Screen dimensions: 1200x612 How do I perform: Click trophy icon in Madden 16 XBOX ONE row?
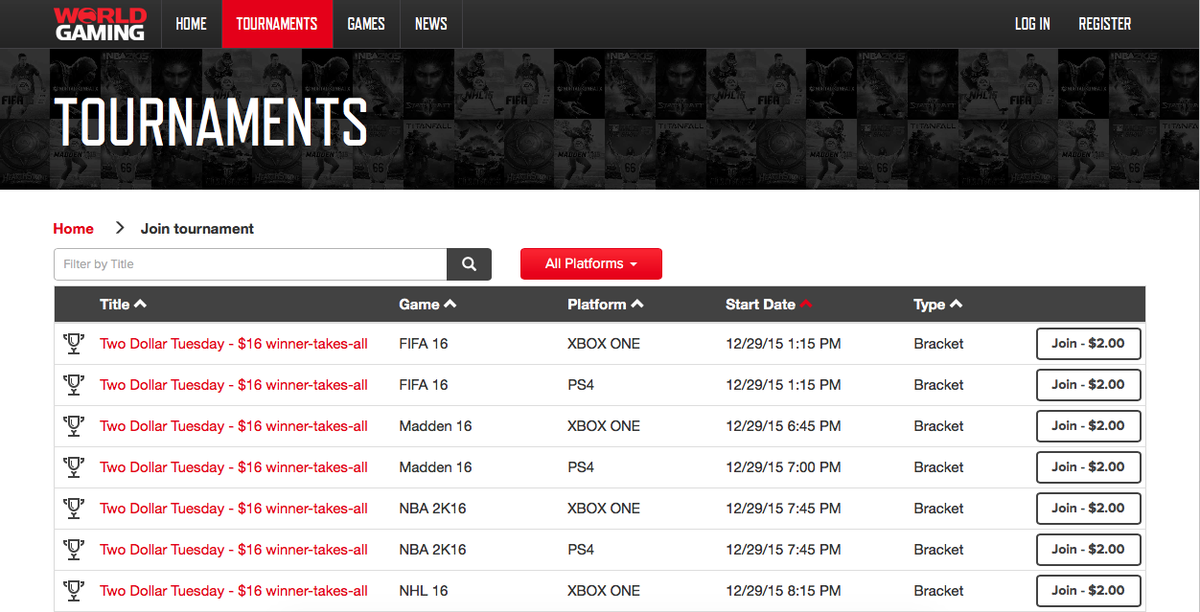click(x=73, y=426)
